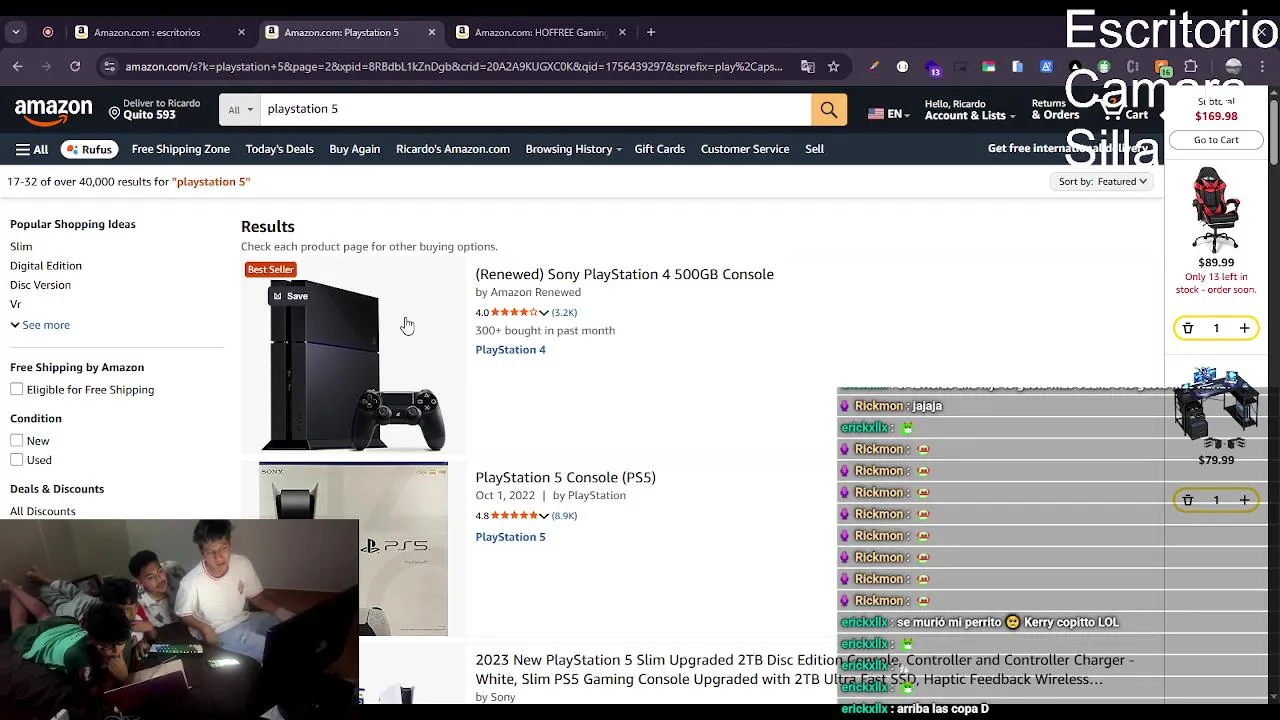Click the browser address bar URL

(454, 67)
